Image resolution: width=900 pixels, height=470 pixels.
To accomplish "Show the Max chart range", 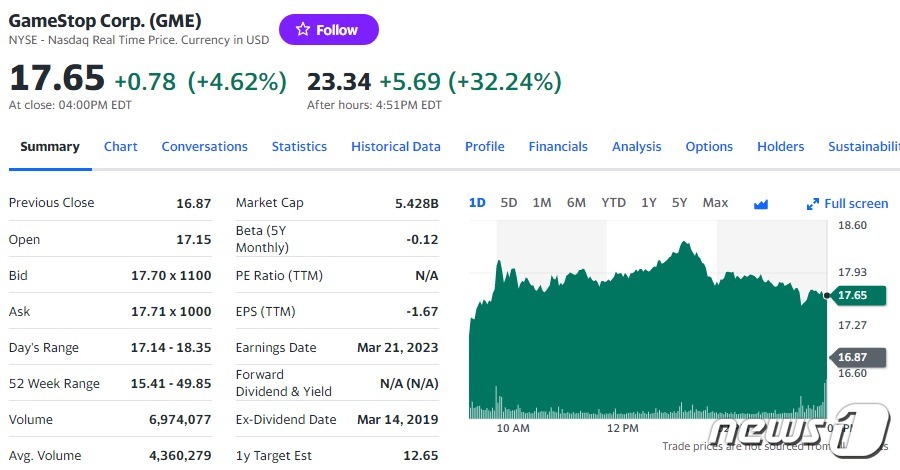I will [715, 203].
